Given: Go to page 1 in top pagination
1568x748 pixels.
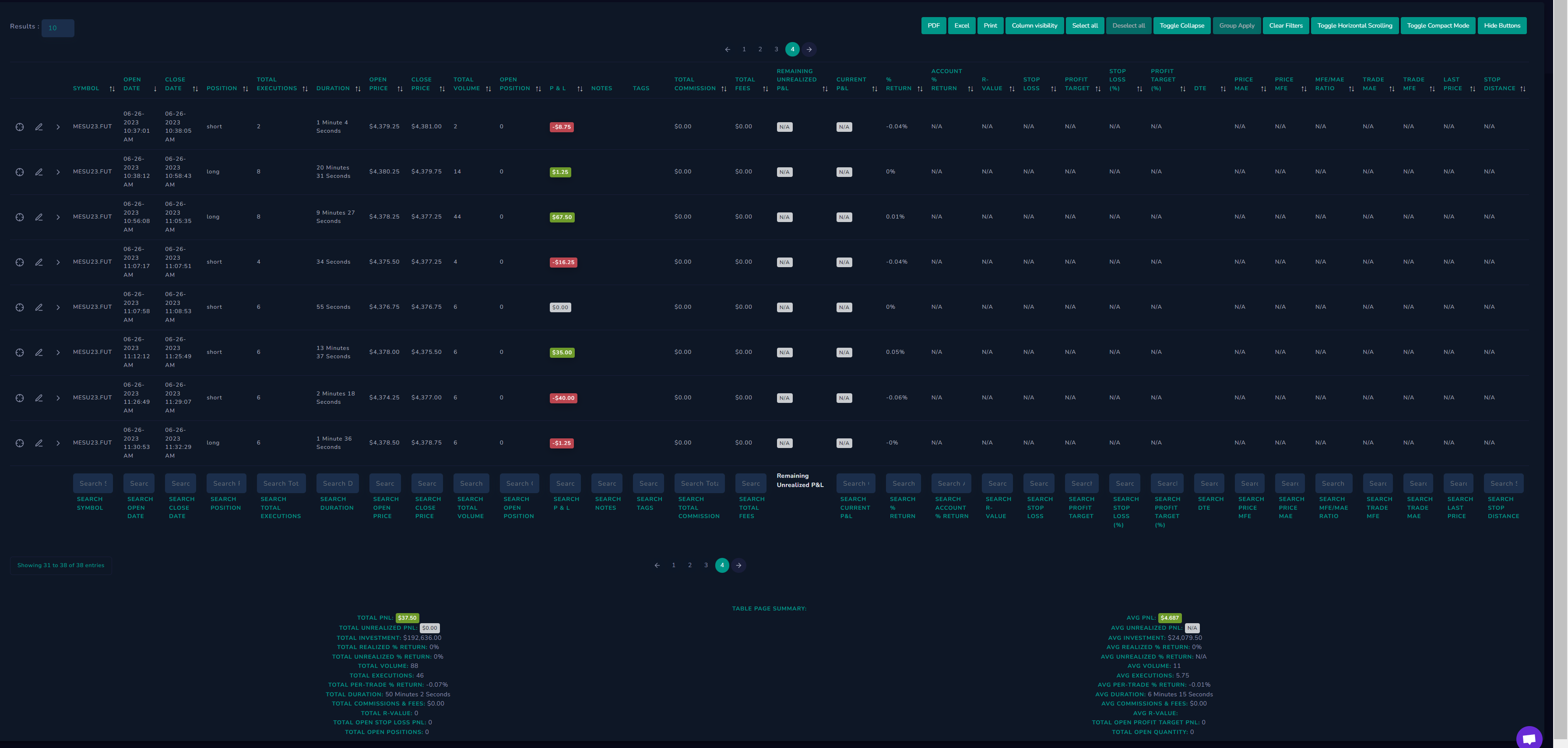Looking at the screenshot, I should [744, 49].
